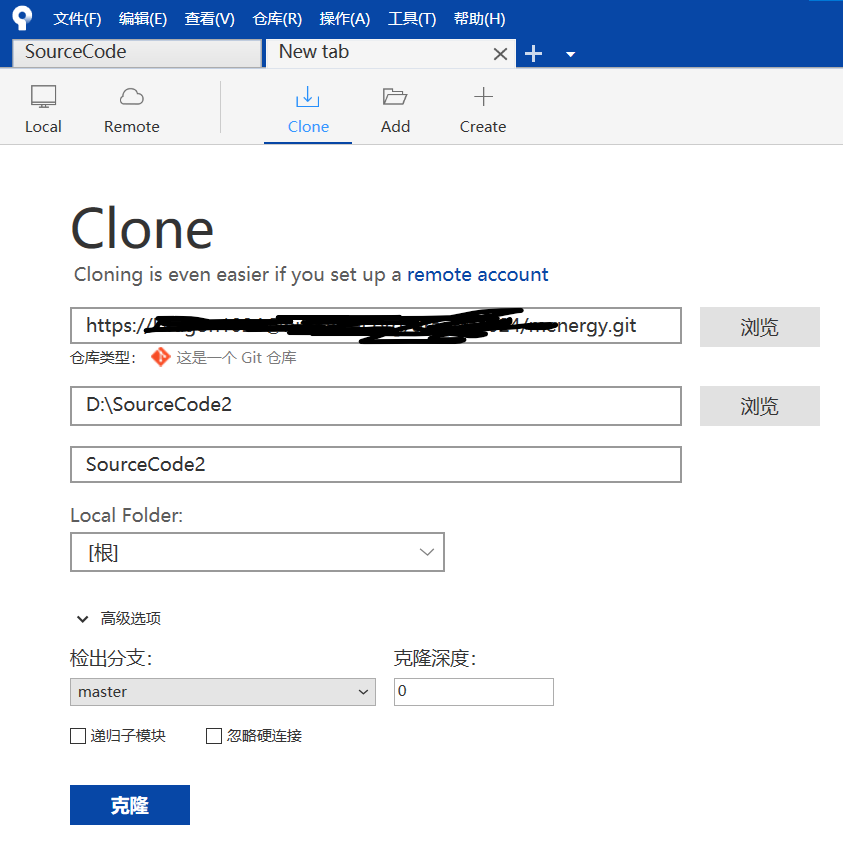Click the Git repository type icon
Viewport: 843px width, 851px height.
point(160,356)
